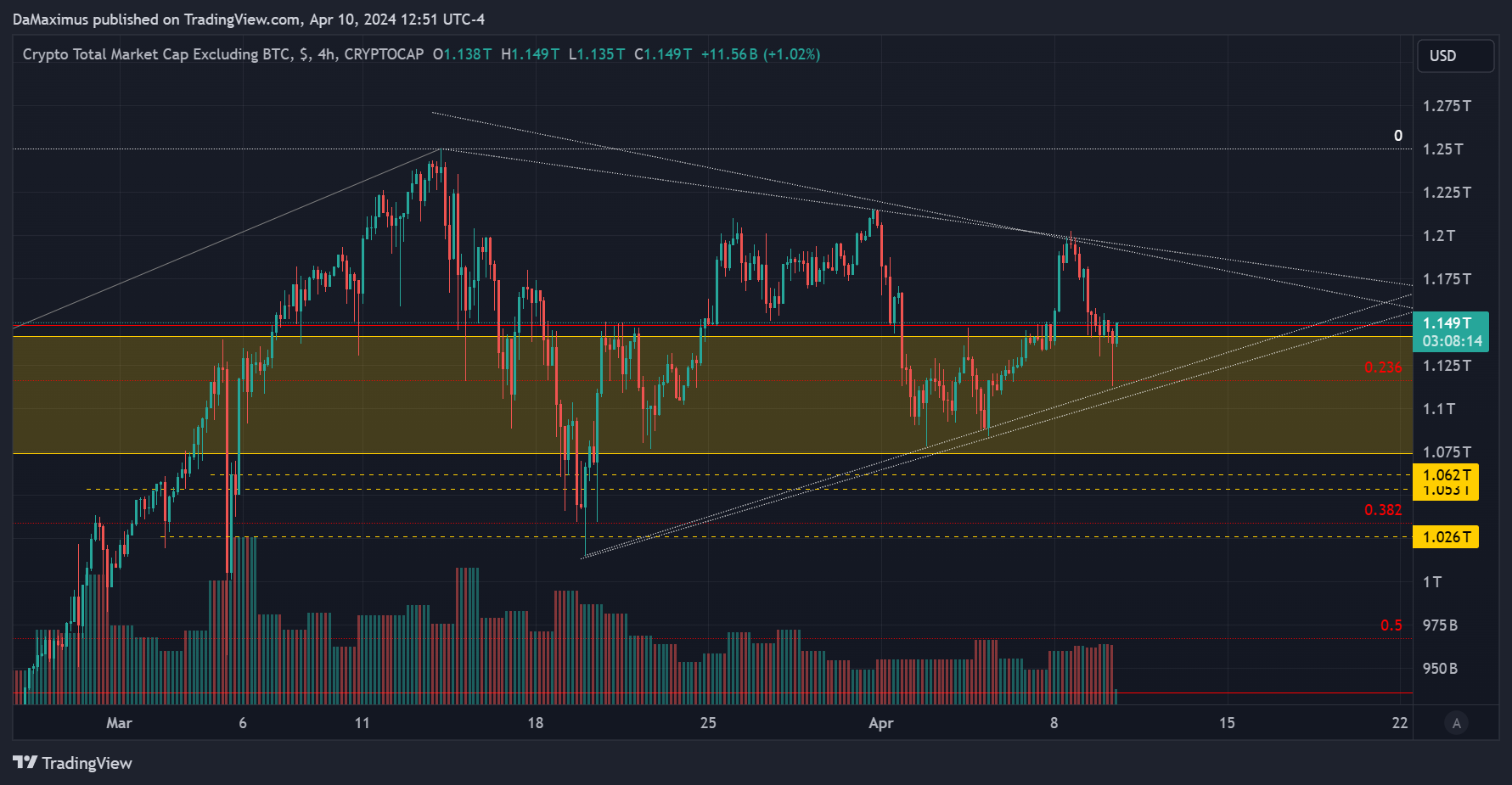Image resolution: width=1512 pixels, height=785 pixels.
Task: Click the '11' date label on time axis
Action: click(363, 723)
